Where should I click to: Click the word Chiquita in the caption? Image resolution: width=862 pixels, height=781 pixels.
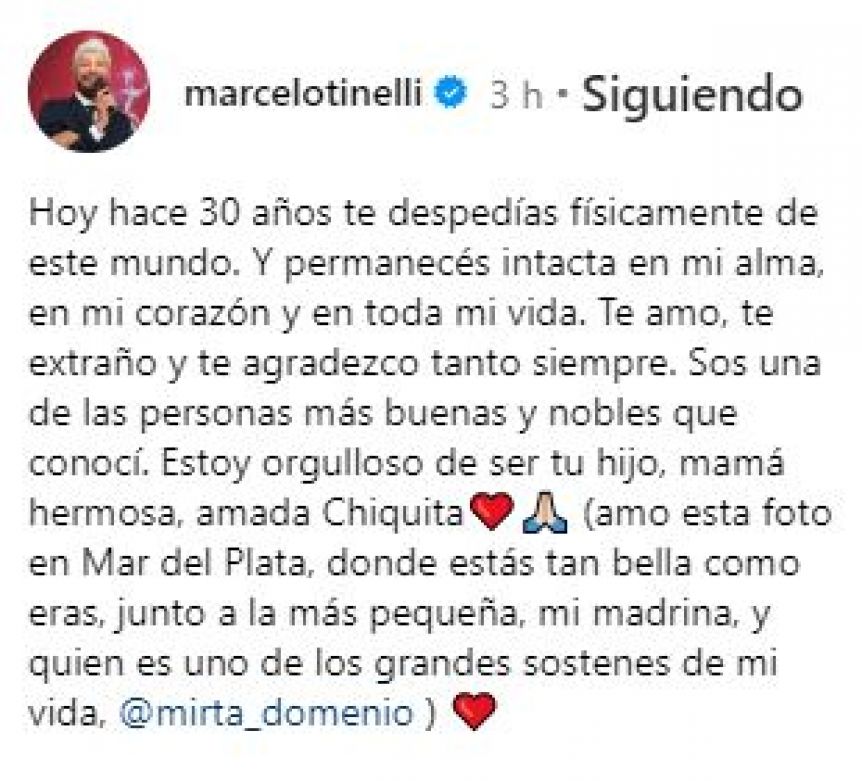tap(394, 514)
